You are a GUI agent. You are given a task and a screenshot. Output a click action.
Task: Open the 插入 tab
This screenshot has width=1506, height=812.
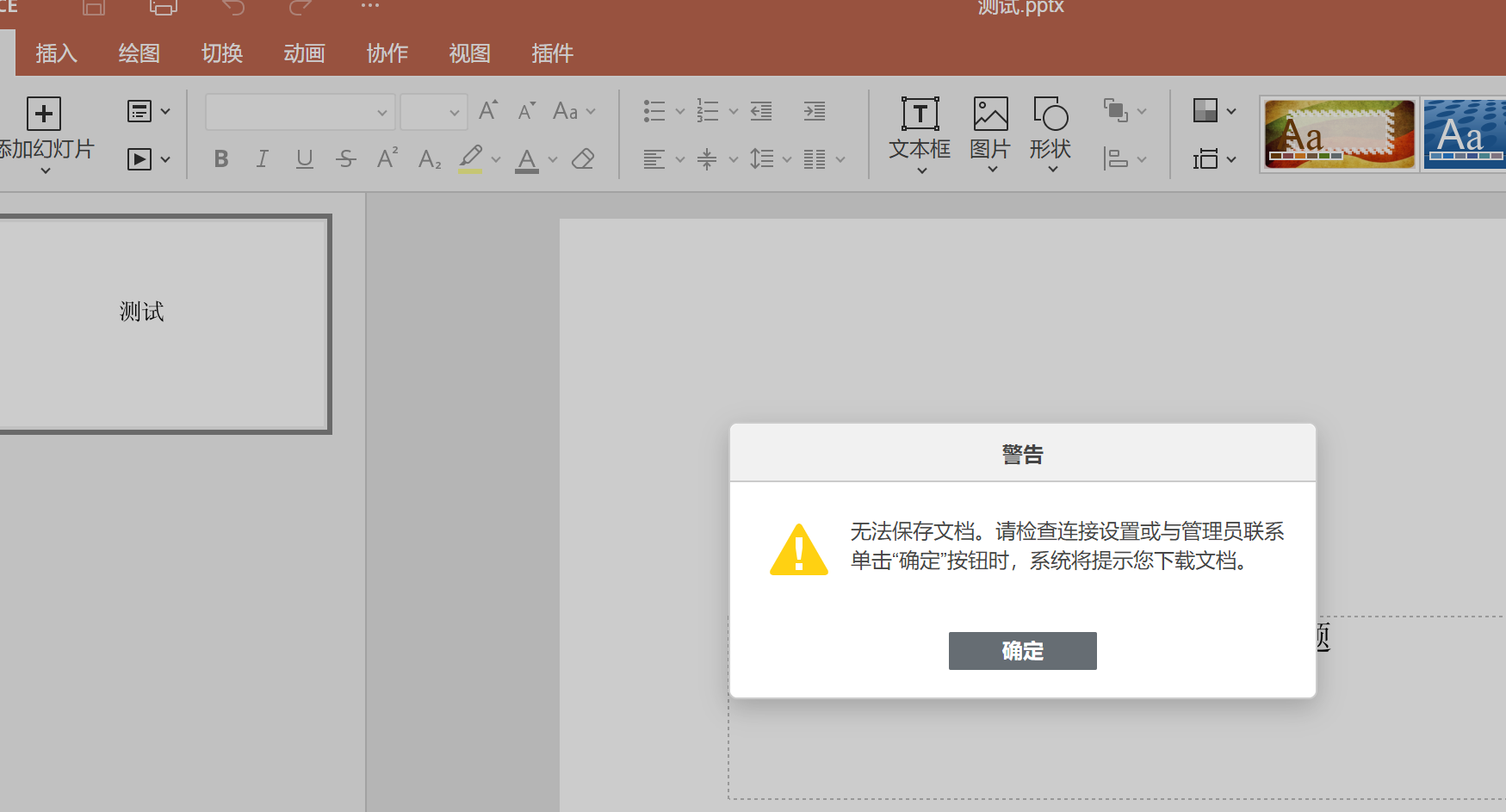coord(57,53)
